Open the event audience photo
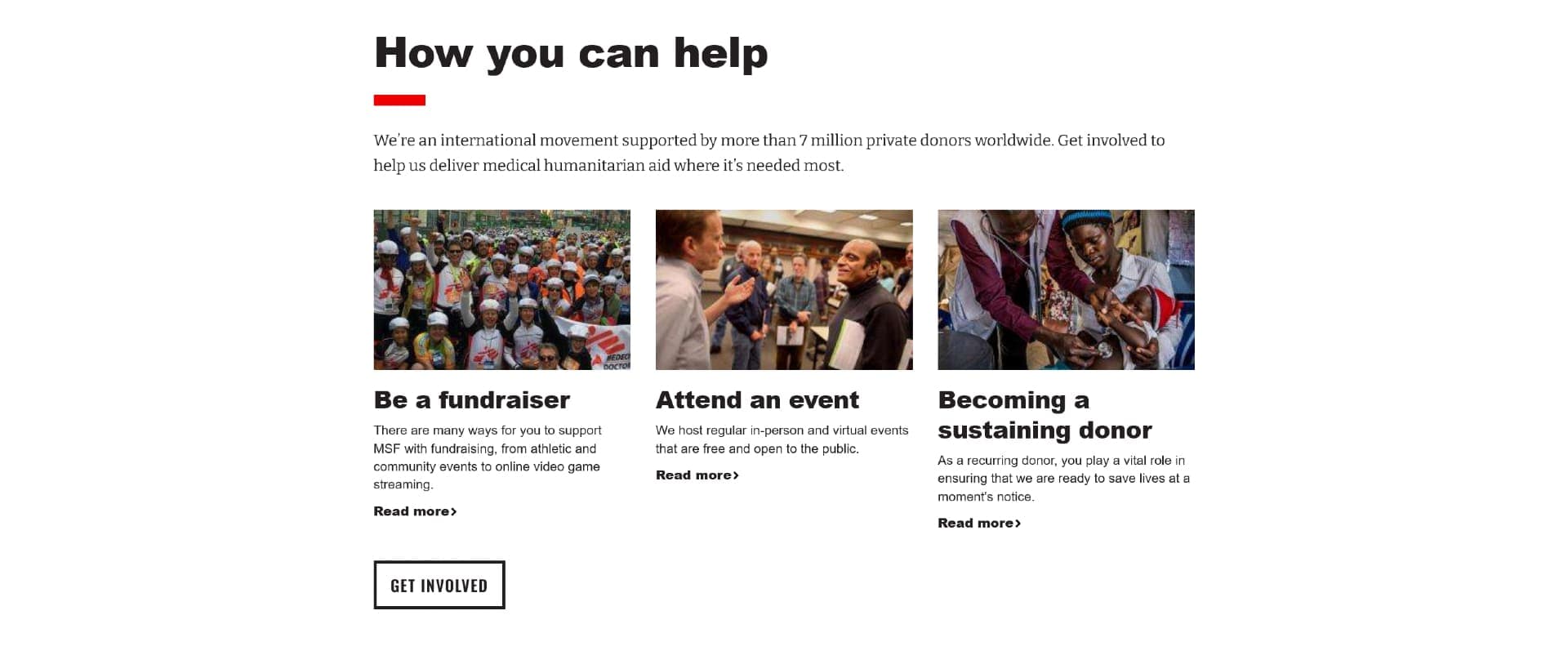This screenshot has width=1568, height=651. 783,289
